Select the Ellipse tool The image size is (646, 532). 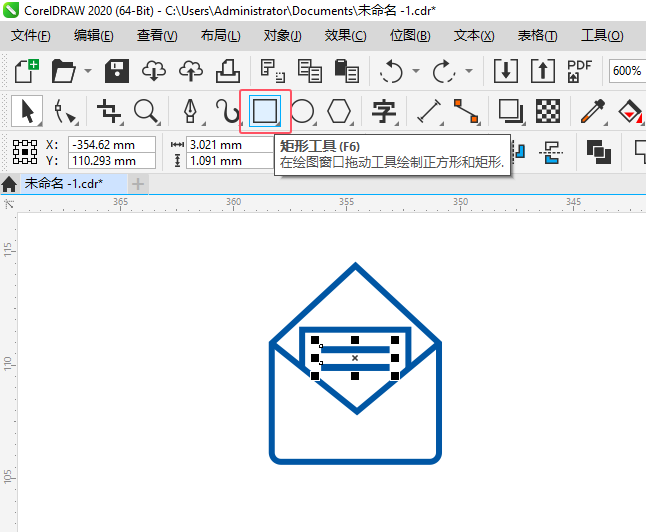[302, 111]
